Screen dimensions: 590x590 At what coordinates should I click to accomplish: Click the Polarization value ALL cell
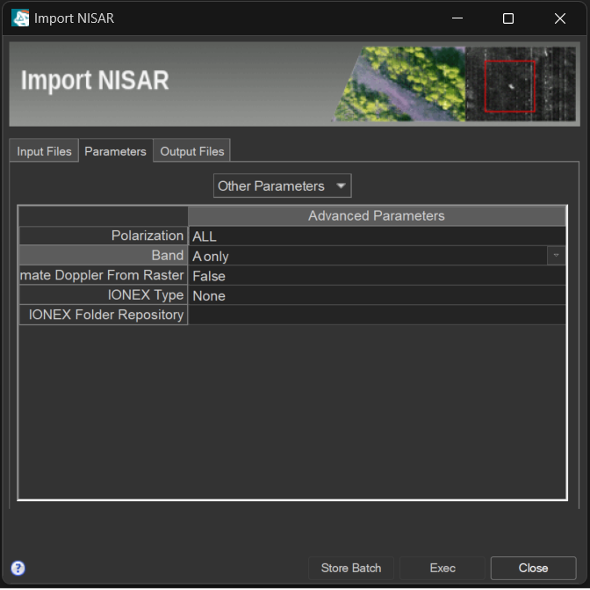tap(377, 236)
